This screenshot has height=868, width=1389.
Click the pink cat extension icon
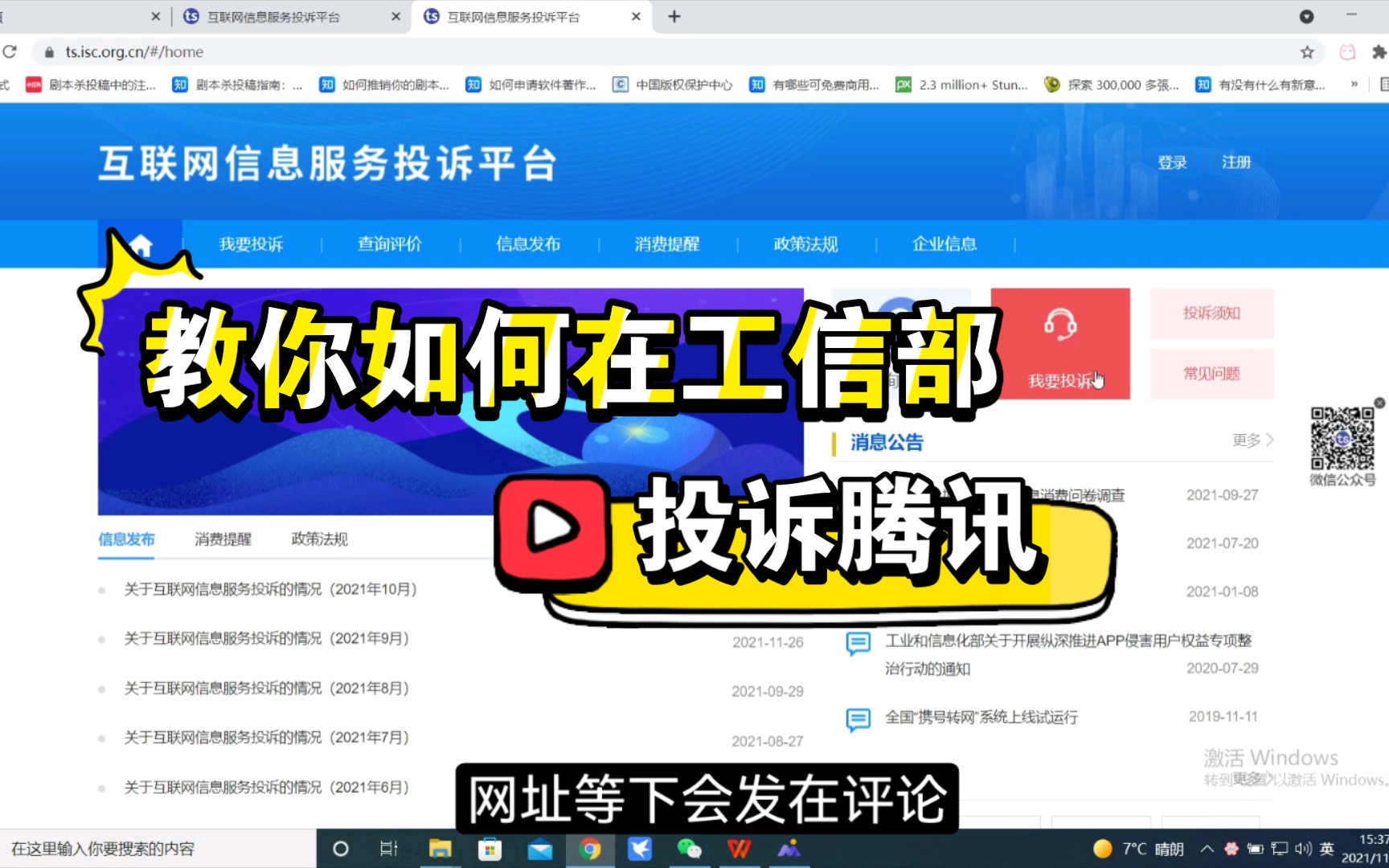pos(1347,52)
